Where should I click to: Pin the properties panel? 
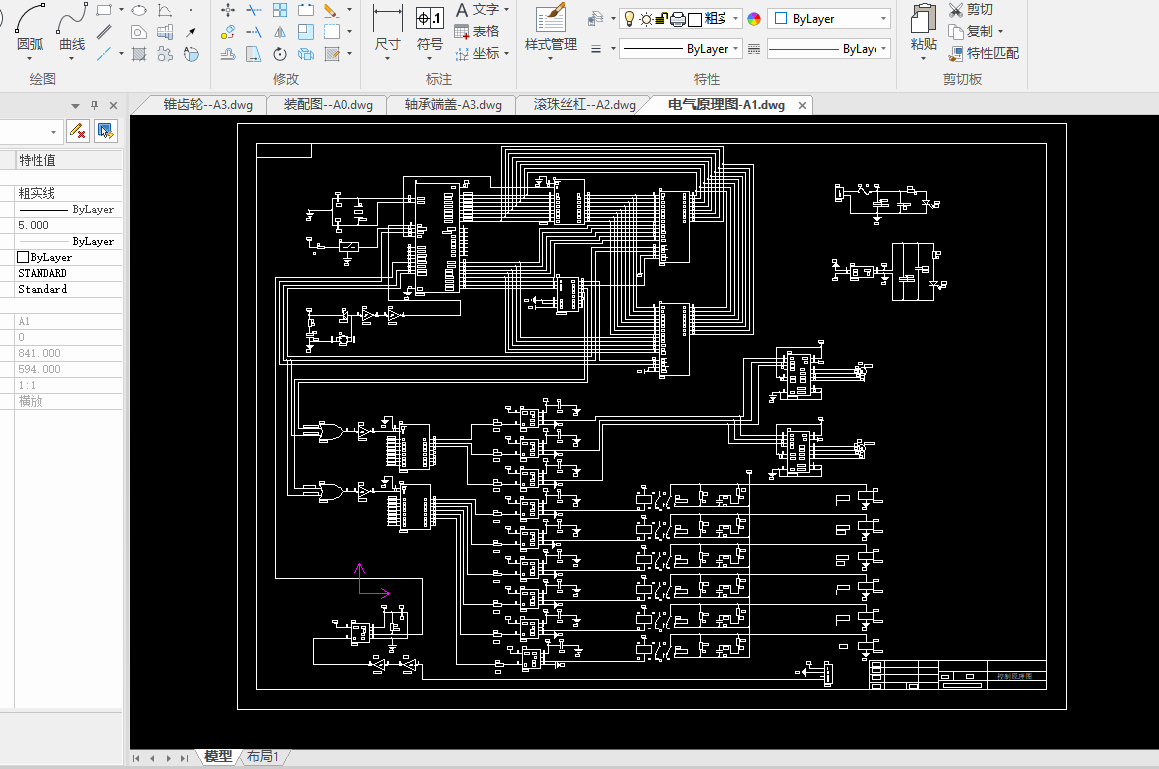tap(94, 105)
